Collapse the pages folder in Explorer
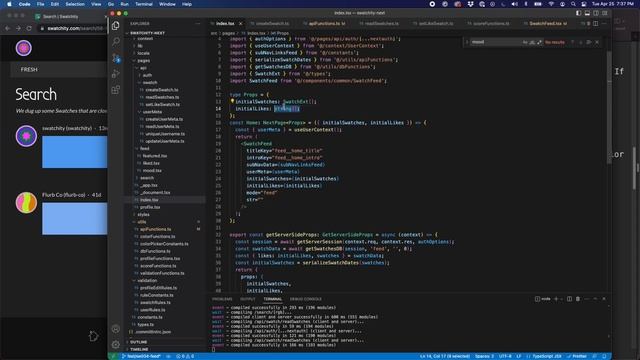640x360 pixels. [144, 60]
